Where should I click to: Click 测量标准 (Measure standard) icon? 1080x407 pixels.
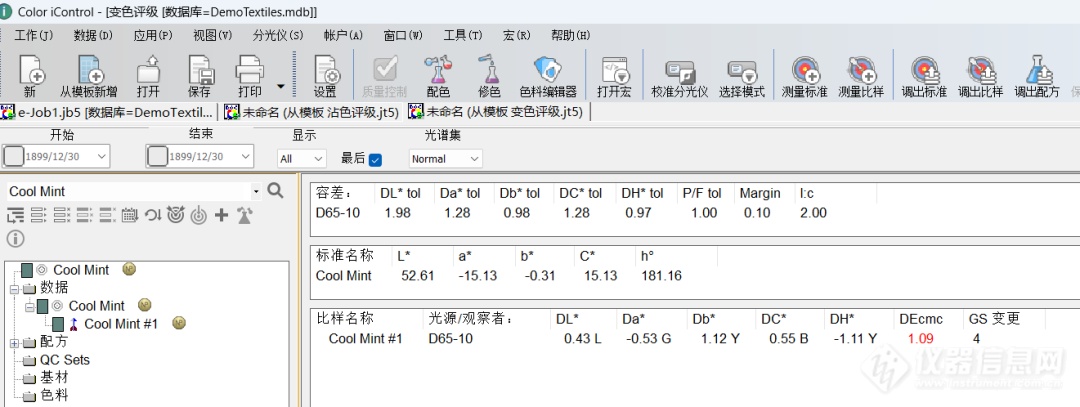(804, 76)
